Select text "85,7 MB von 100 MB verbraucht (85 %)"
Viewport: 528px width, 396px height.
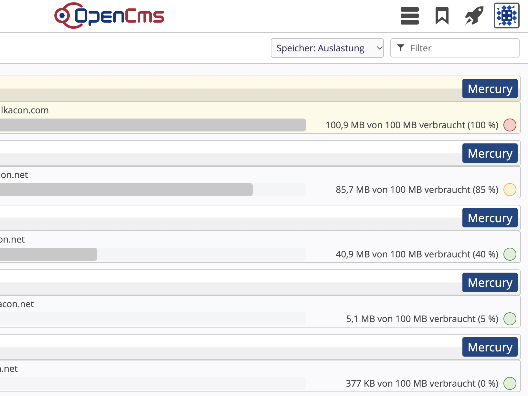tap(417, 190)
